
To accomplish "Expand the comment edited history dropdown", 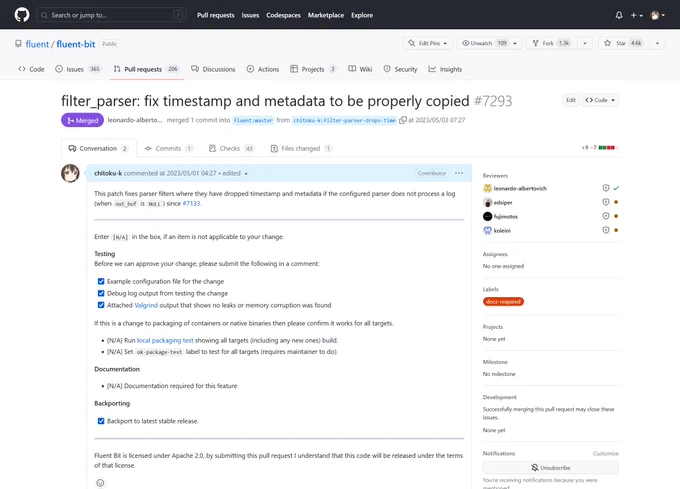I will pos(235,173).
